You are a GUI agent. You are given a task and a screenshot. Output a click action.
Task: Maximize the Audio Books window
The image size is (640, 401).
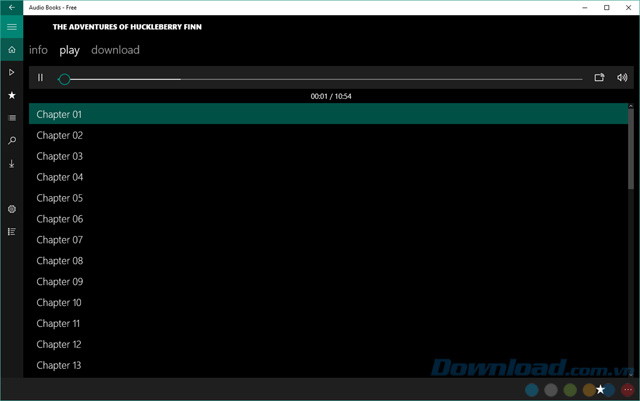pyautogui.click(x=607, y=7)
